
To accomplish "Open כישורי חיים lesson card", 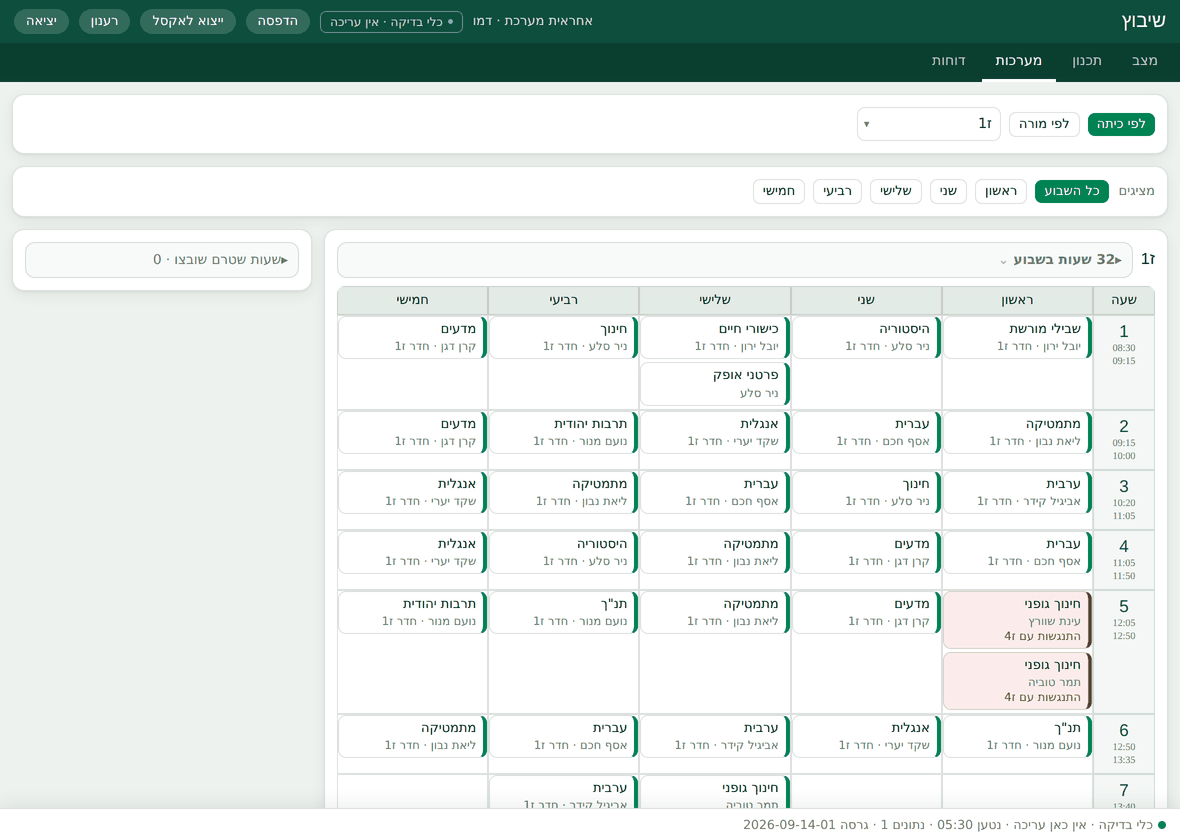I will click(715, 337).
